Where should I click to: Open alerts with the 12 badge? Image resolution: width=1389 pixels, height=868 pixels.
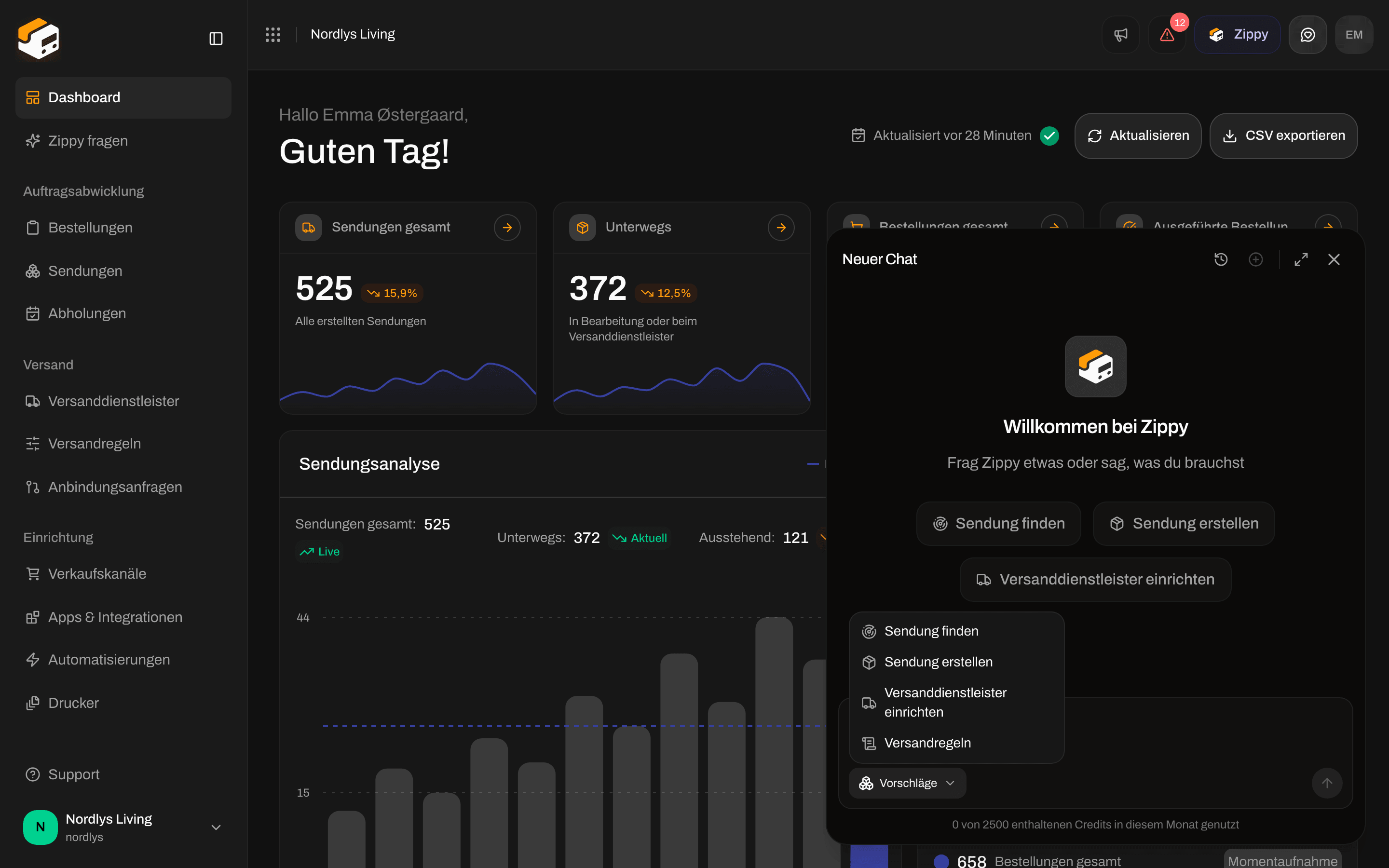[1167, 34]
